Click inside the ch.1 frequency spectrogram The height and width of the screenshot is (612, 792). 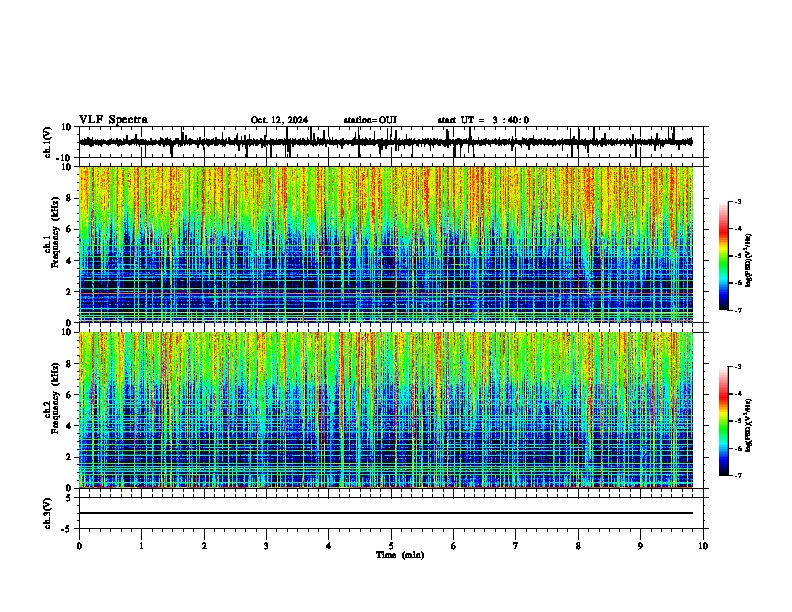coord(386,244)
